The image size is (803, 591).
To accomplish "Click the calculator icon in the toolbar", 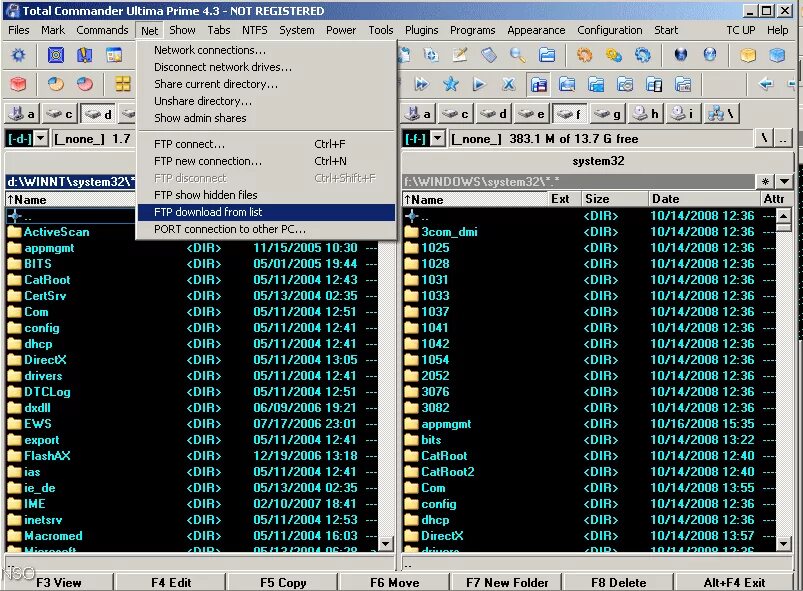I will [x=489, y=55].
